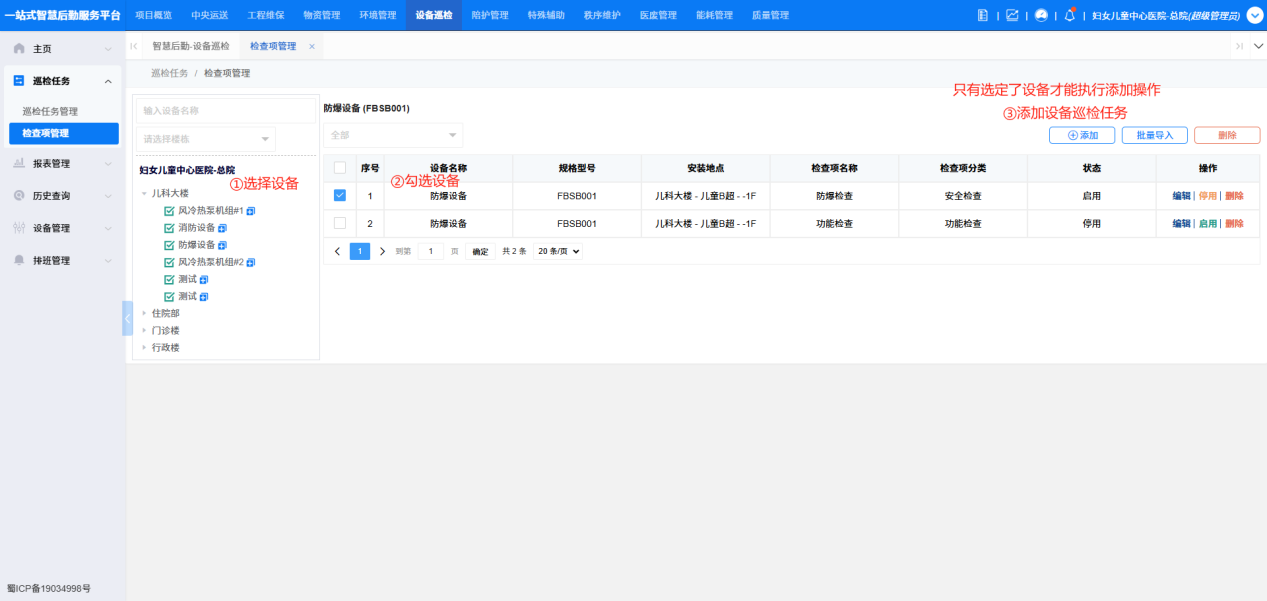Click the 确定 pagination confirm button
1267x601 pixels.
(x=480, y=251)
